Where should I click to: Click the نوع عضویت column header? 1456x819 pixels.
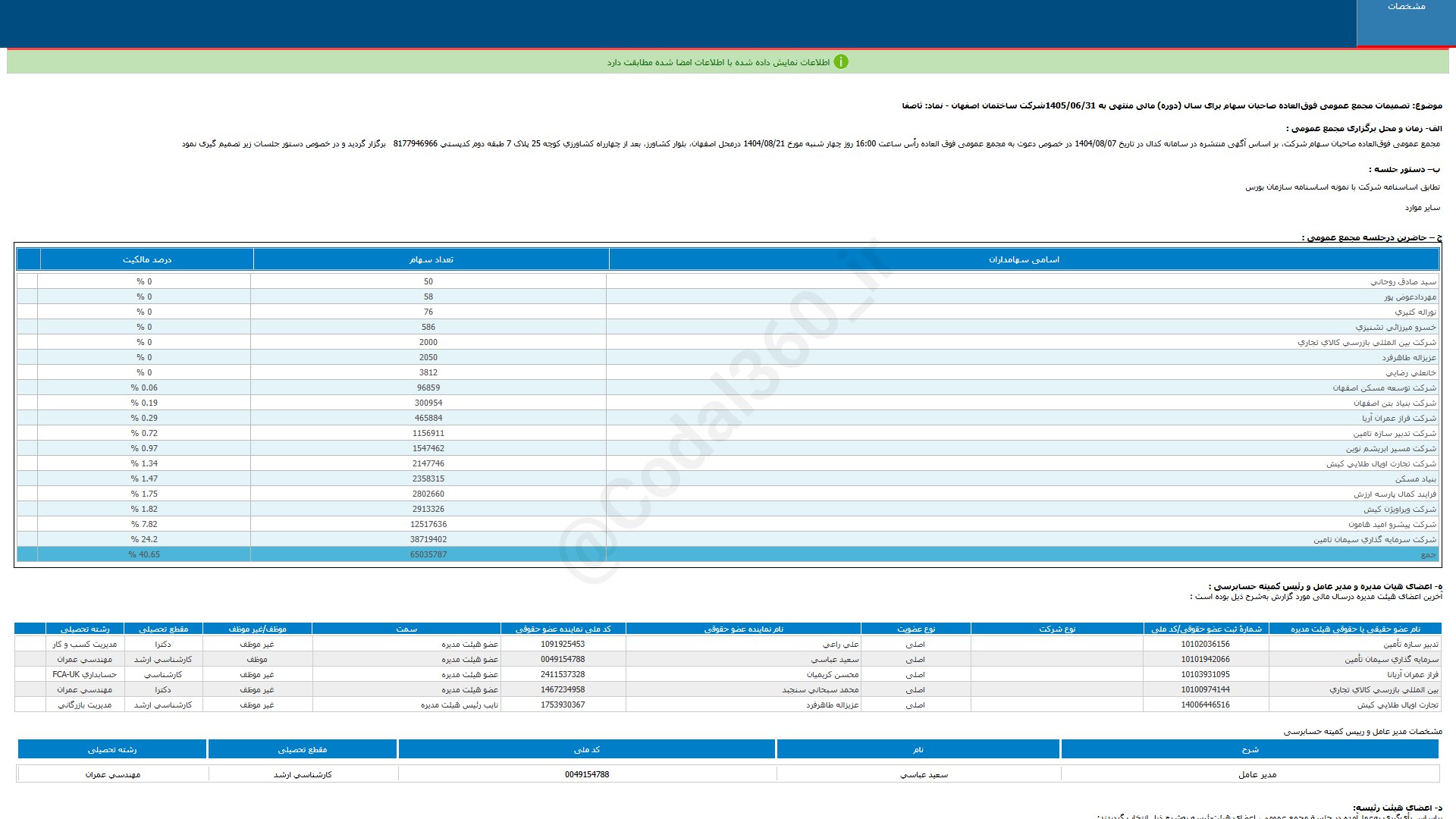click(915, 629)
